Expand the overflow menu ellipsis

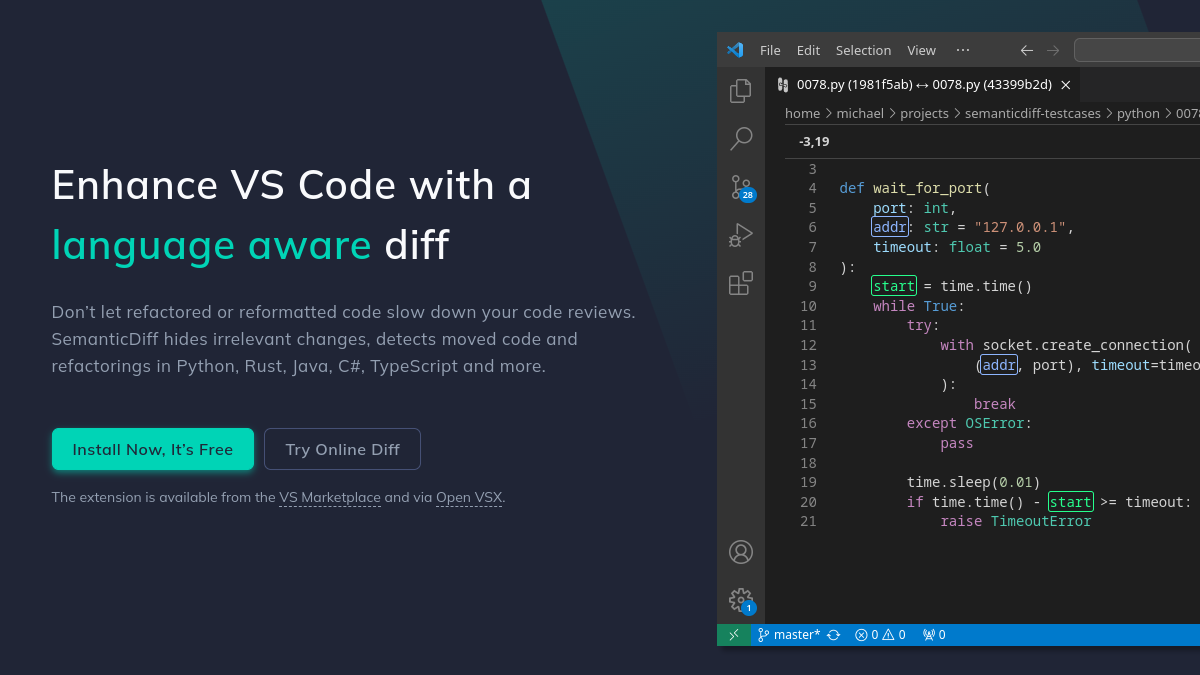[x=963, y=50]
